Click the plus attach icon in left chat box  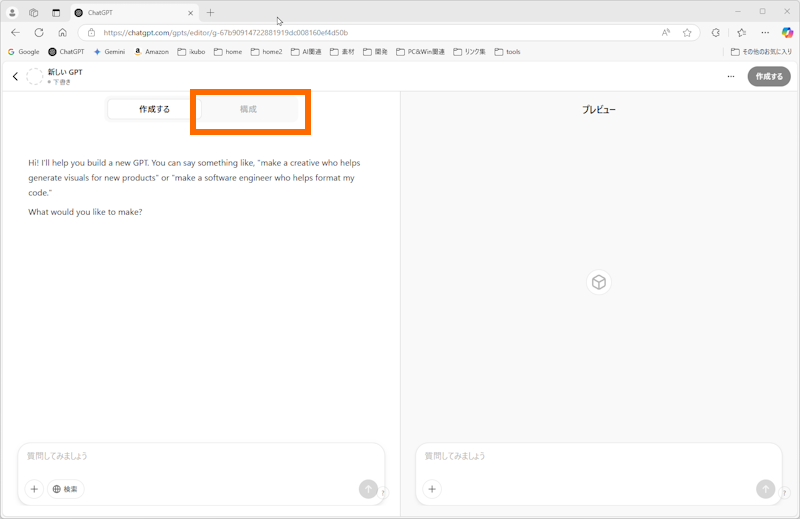tap(34, 489)
